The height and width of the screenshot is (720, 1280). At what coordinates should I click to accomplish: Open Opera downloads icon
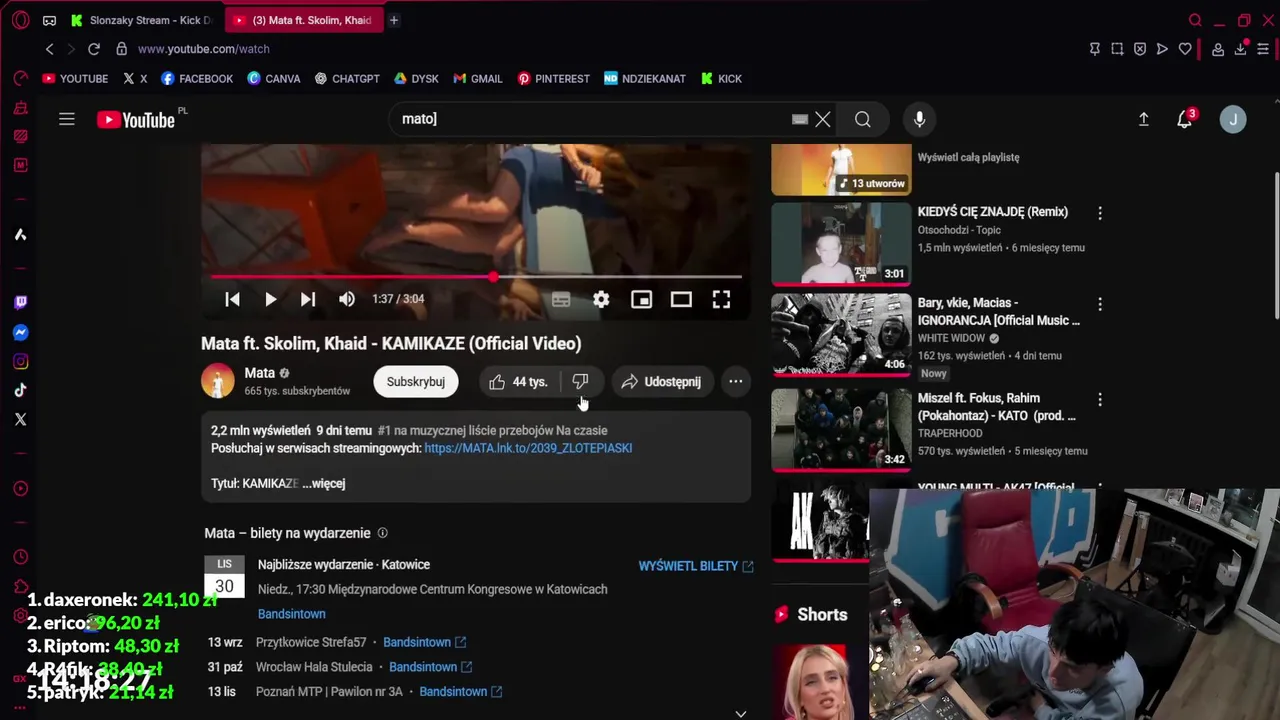click(x=1241, y=49)
